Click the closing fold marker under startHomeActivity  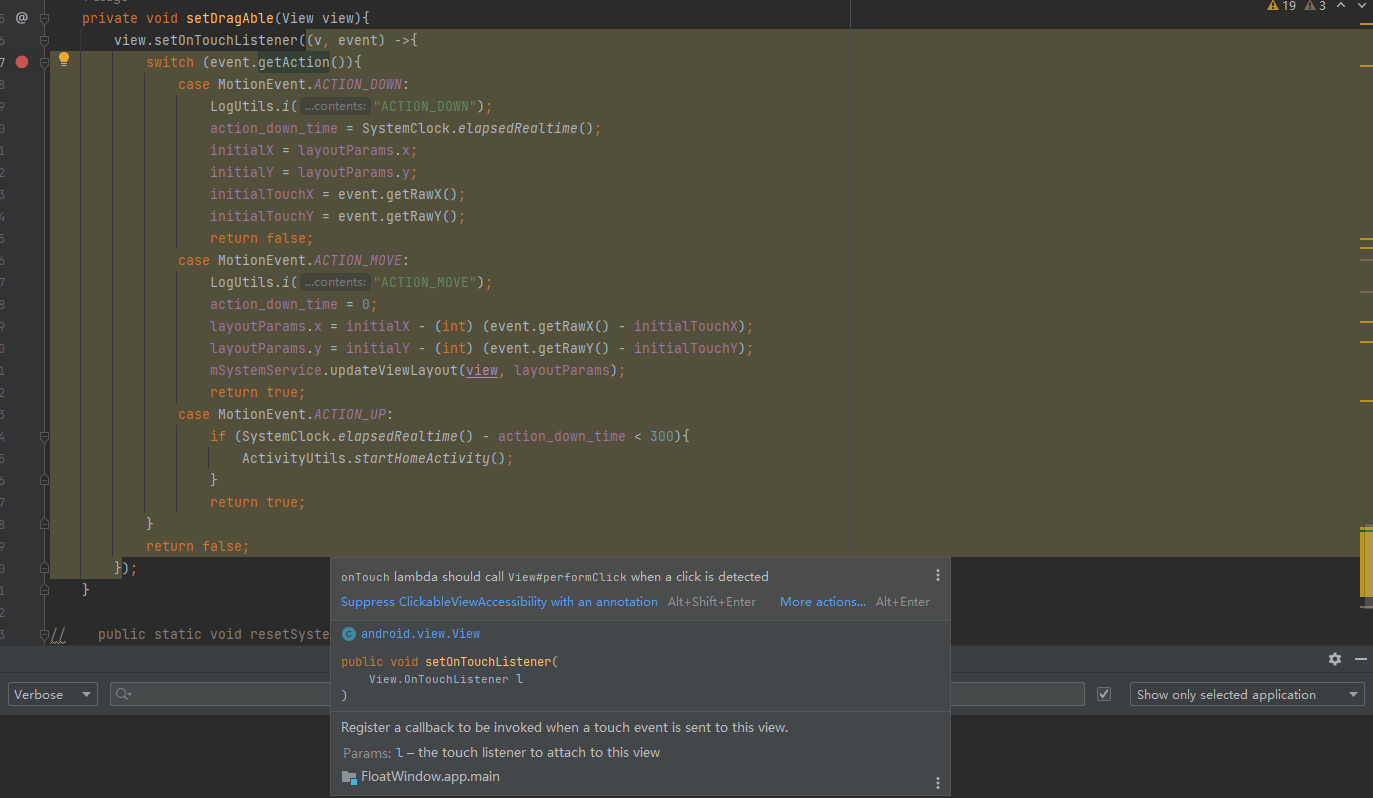click(45, 480)
